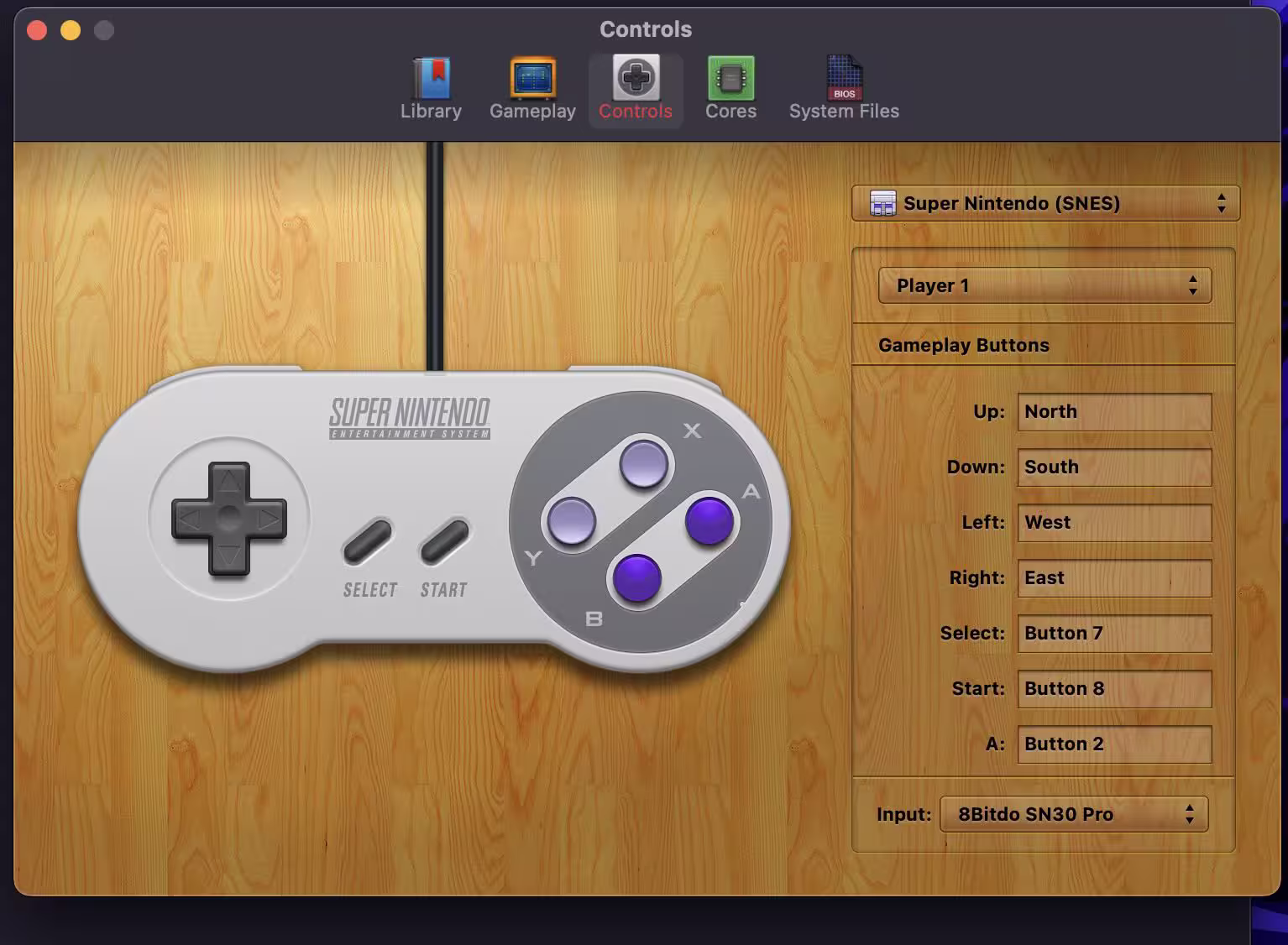Click the Left field showing West
The width and height of the screenshot is (1288, 945).
1114,523
